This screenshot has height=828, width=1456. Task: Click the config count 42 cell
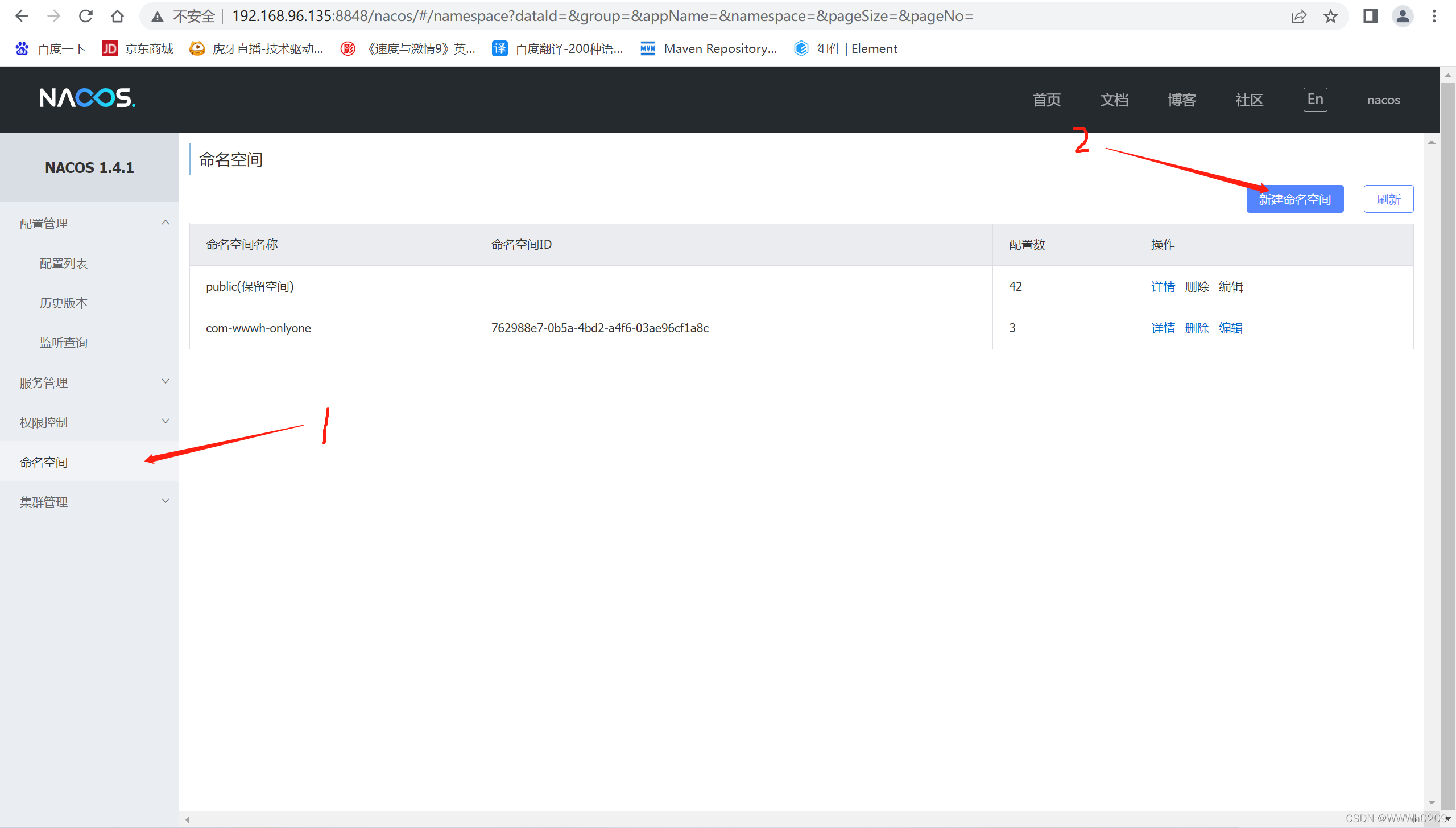click(x=1064, y=287)
